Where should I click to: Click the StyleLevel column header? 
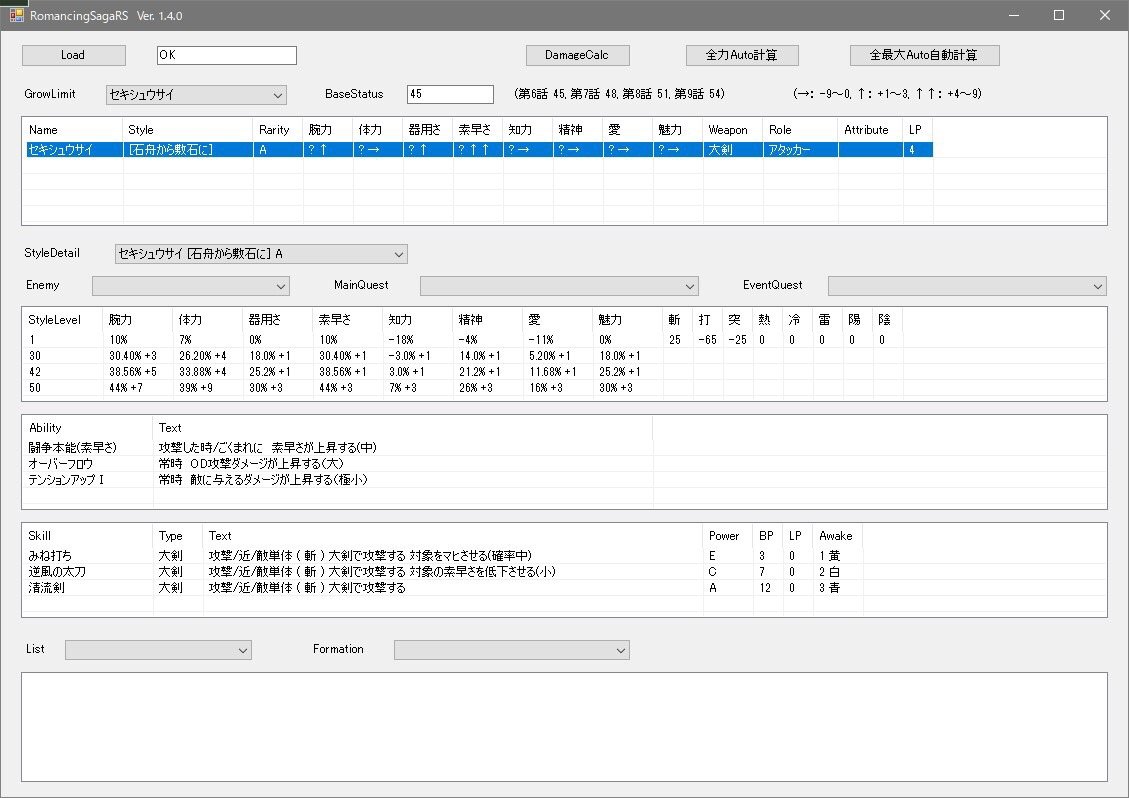63,319
